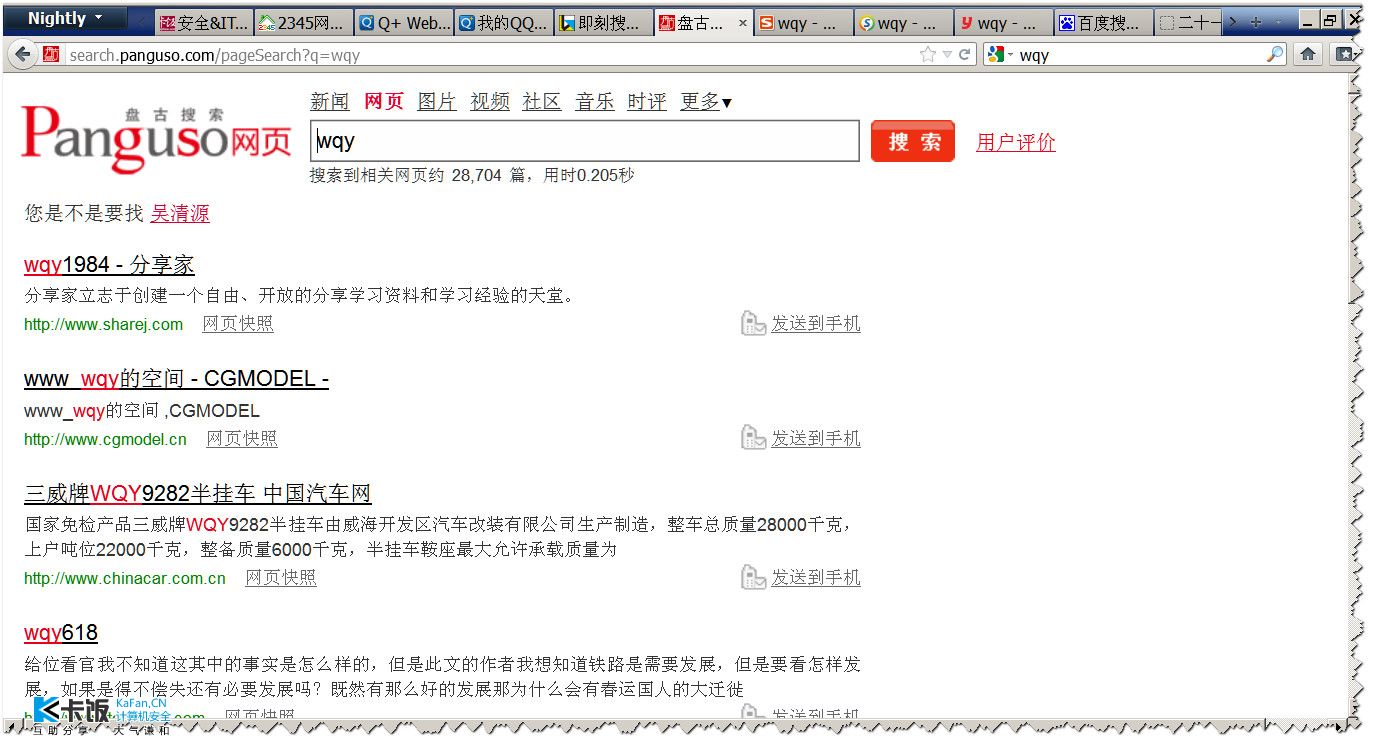The image size is (1373, 743).
Task: Follow the 吴清源 suggestion link
Action: (x=180, y=214)
